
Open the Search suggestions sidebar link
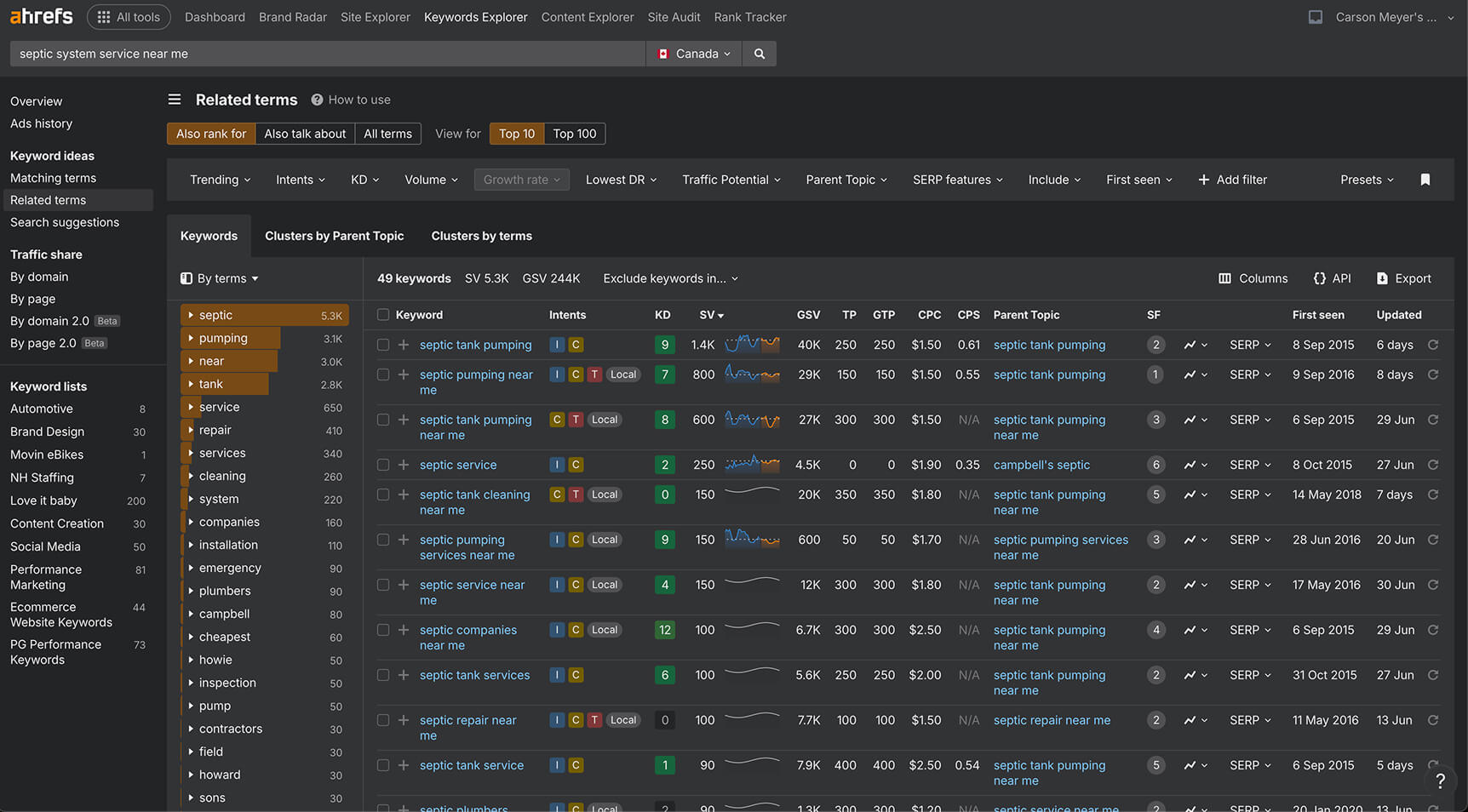(65, 222)
